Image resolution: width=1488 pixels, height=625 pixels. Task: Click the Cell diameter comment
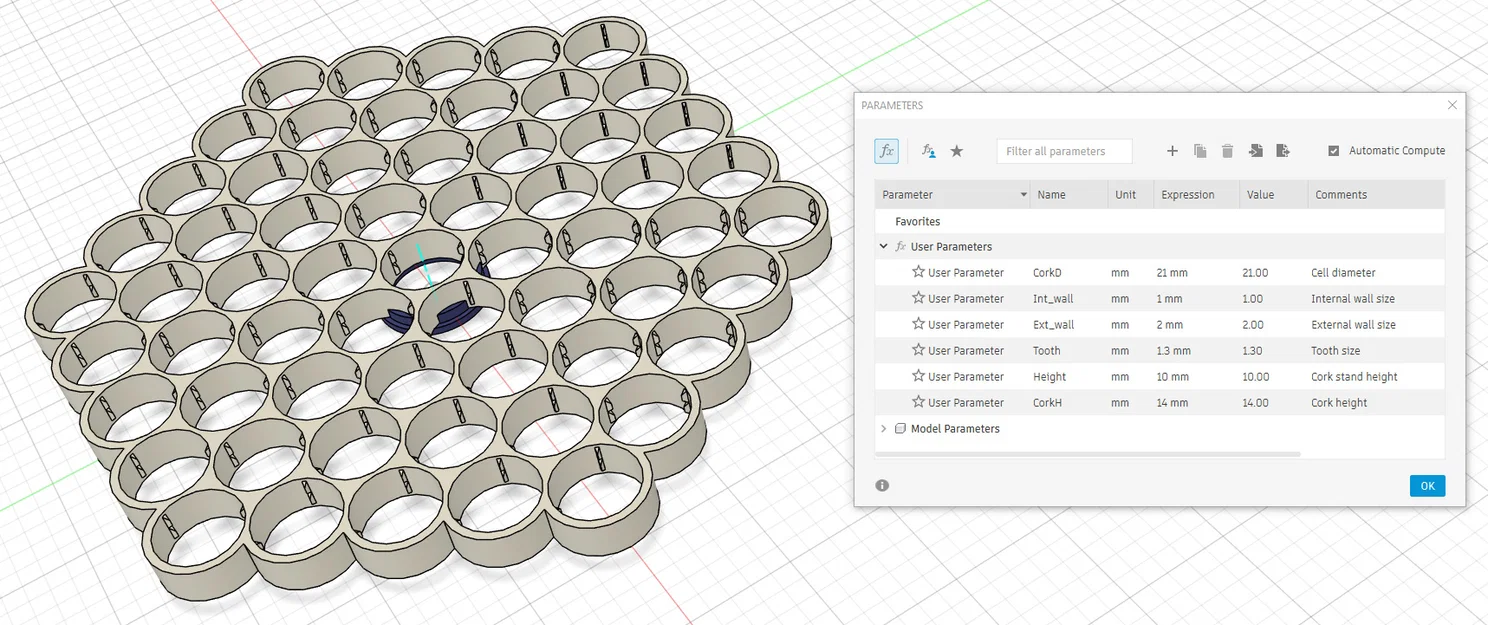1343,273
